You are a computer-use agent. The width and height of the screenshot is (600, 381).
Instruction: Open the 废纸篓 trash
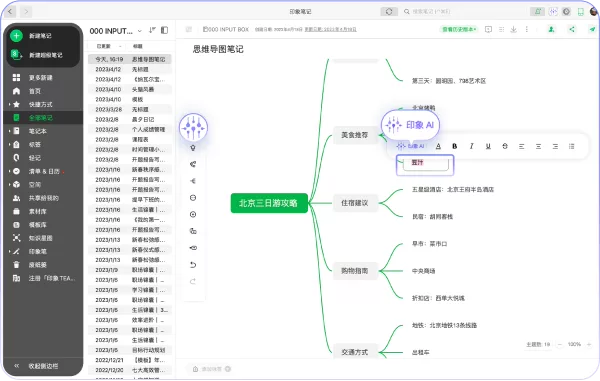point(38,265)
